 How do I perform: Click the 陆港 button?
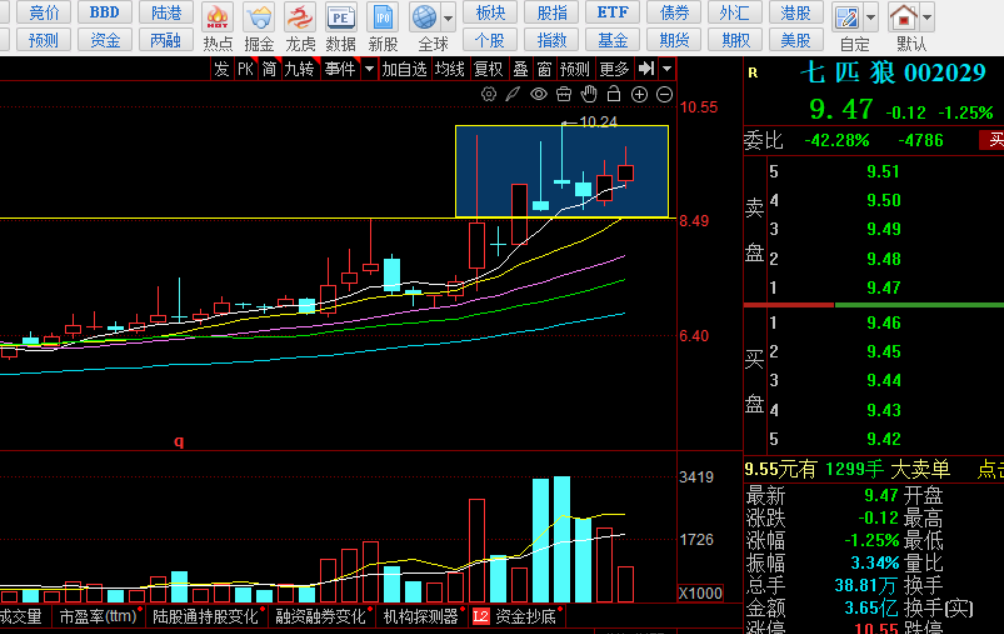pos(166,12)
